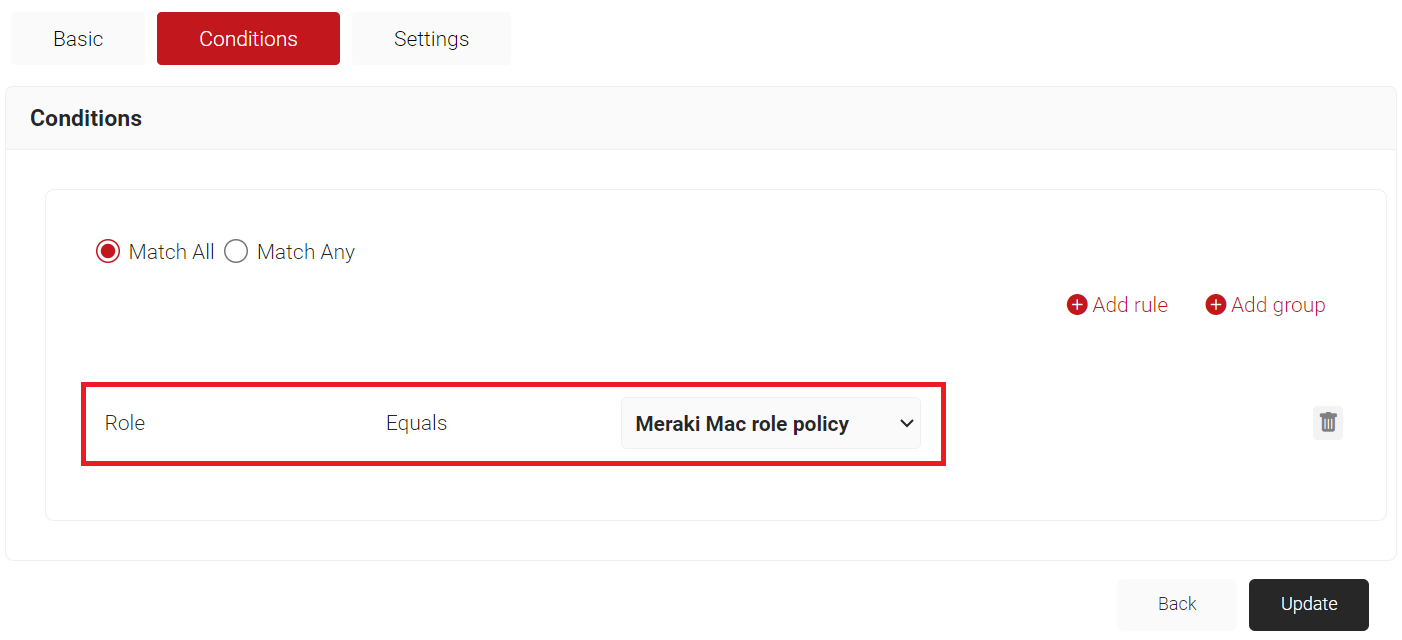Open the Settings tab

(x=431, y=39)
